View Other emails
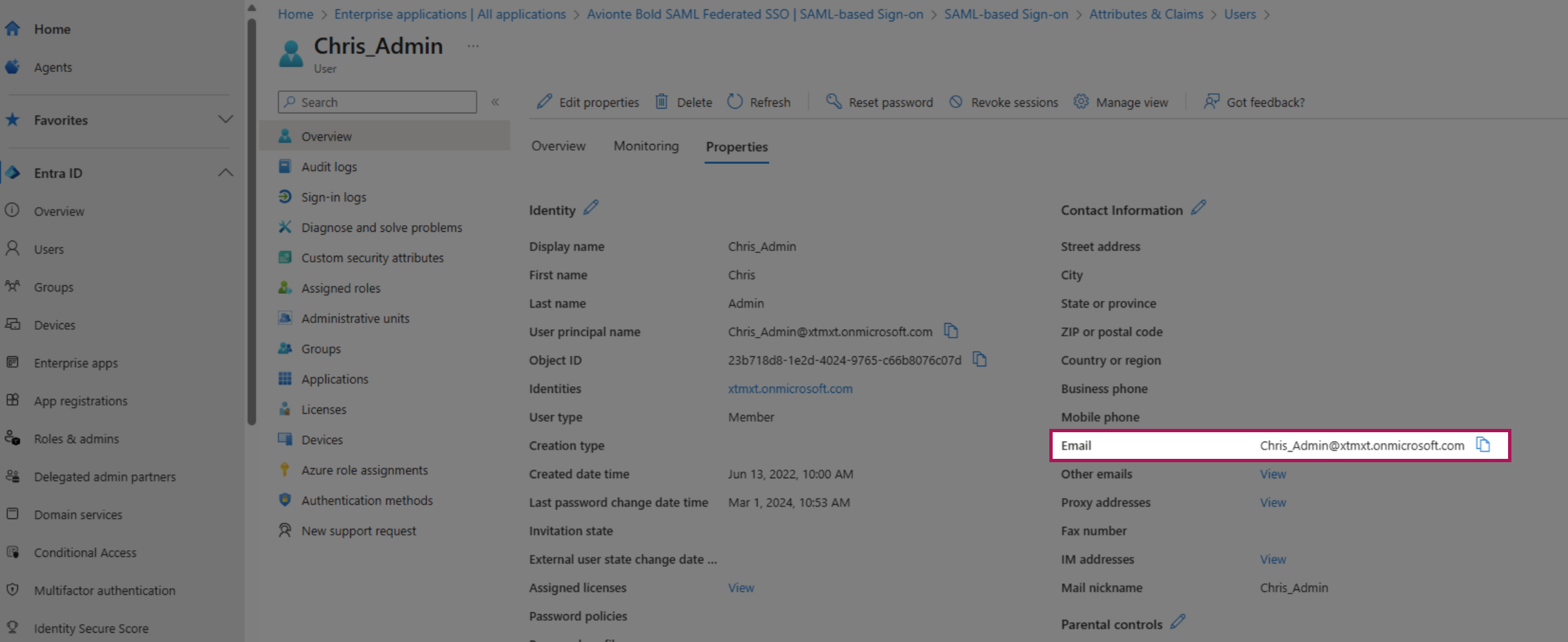This screenshot has width=1568, height=642. [x=1273, y=474]
